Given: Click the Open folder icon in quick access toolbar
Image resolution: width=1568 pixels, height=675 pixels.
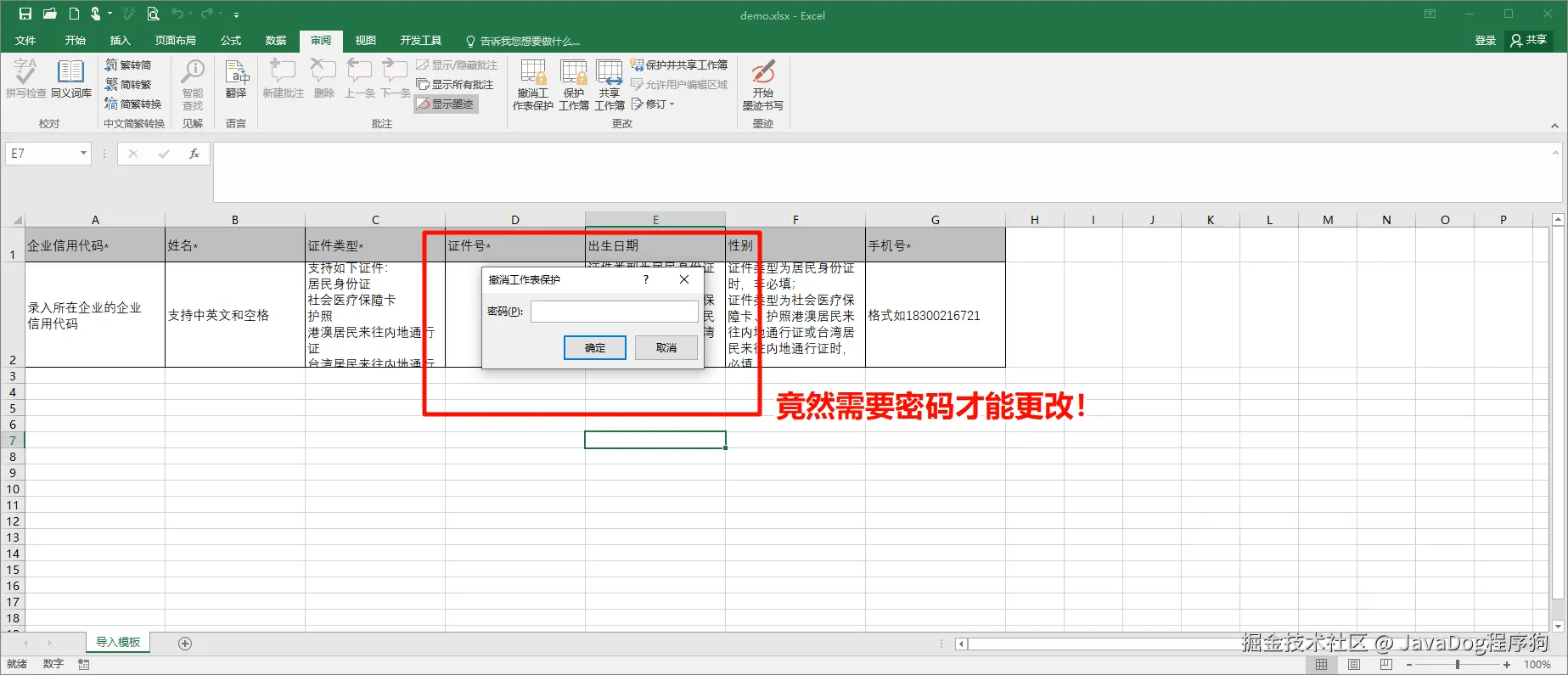Looking at the screenshot, I should click(50, 14).
